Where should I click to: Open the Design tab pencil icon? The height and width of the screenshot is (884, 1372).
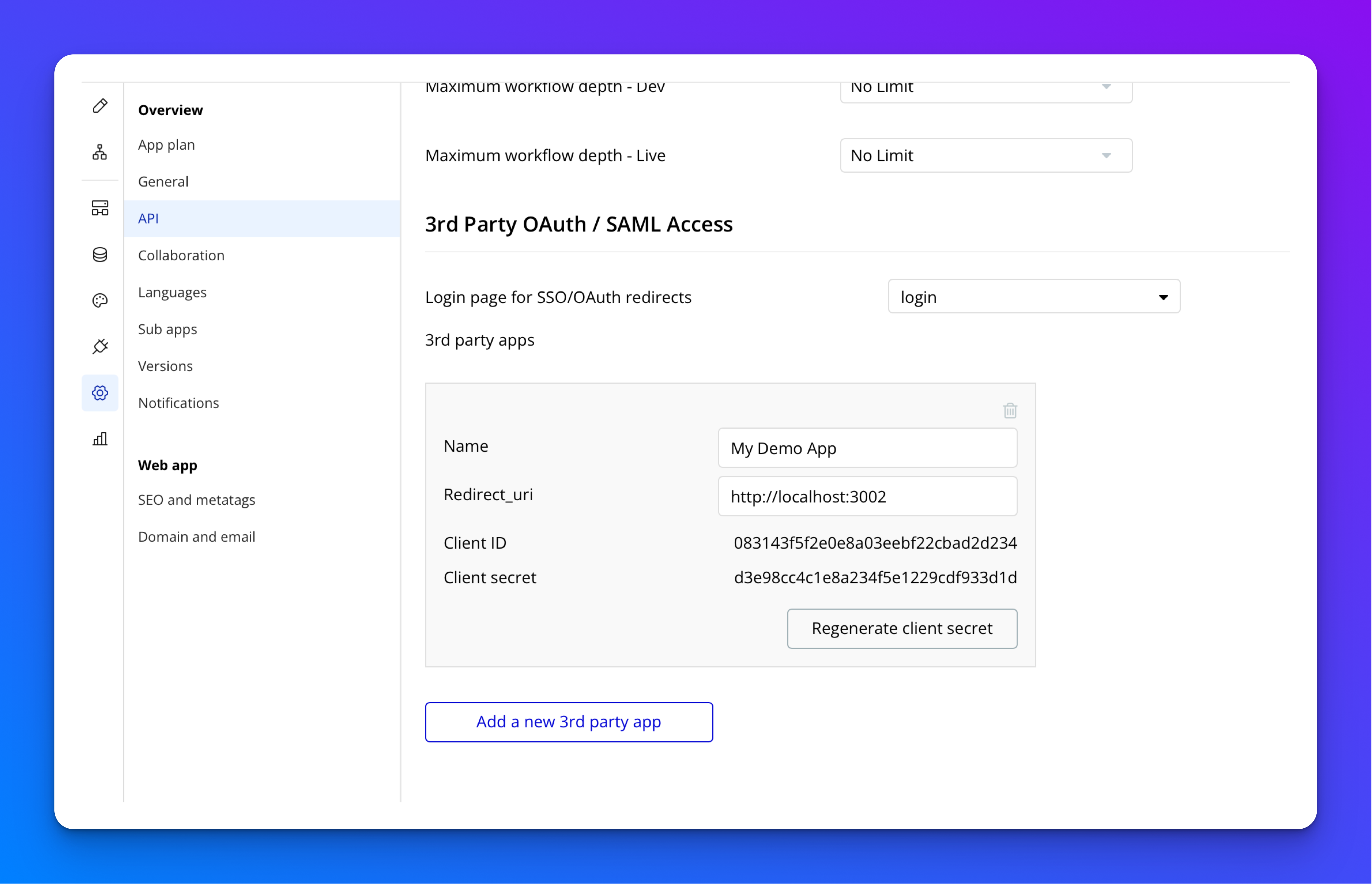[x=100, y=106]
